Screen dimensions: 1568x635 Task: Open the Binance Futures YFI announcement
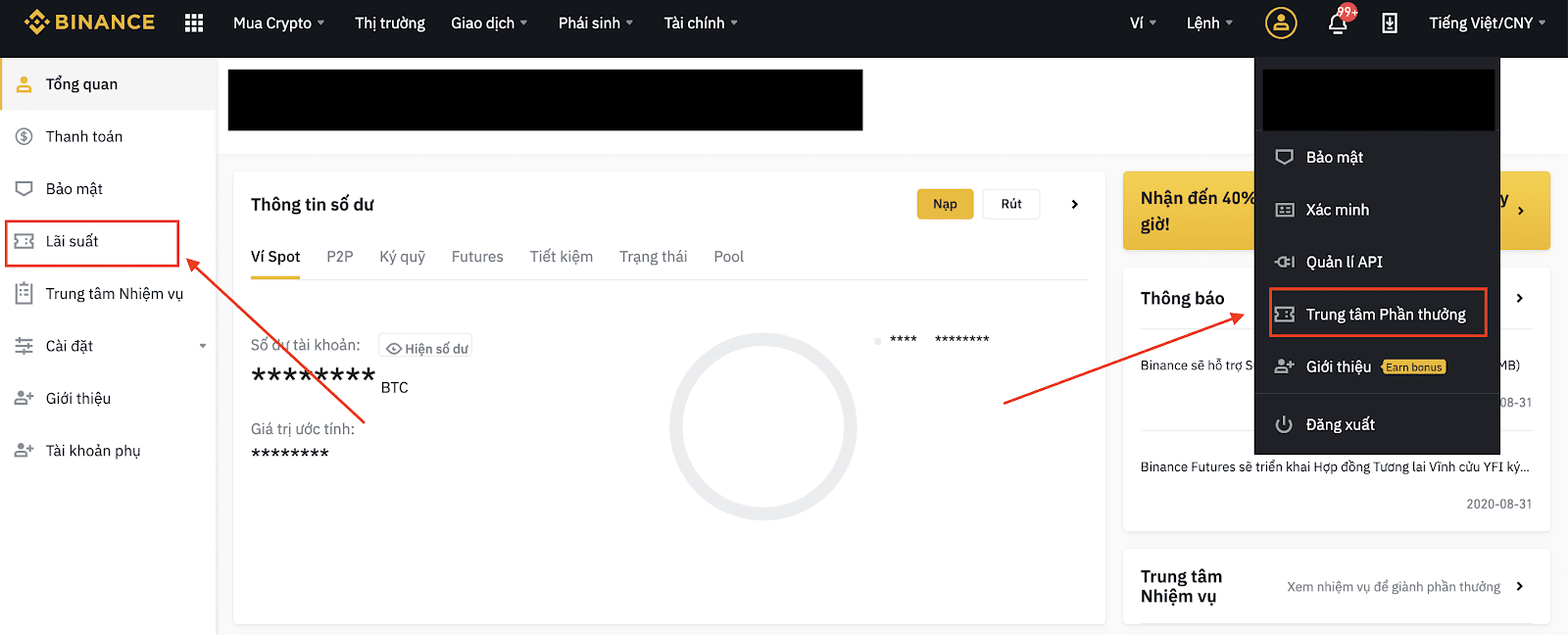tap(1335, 466)
